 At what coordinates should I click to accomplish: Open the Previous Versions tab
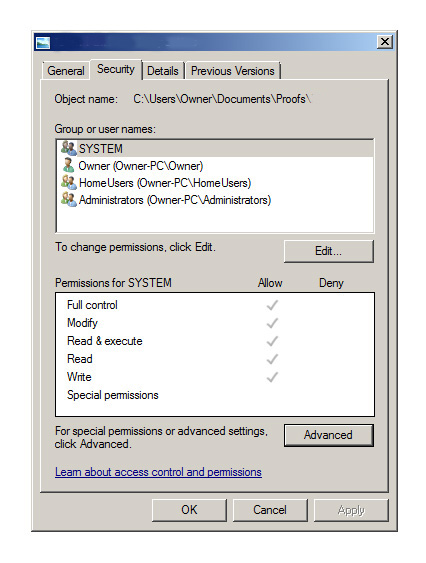232,71
